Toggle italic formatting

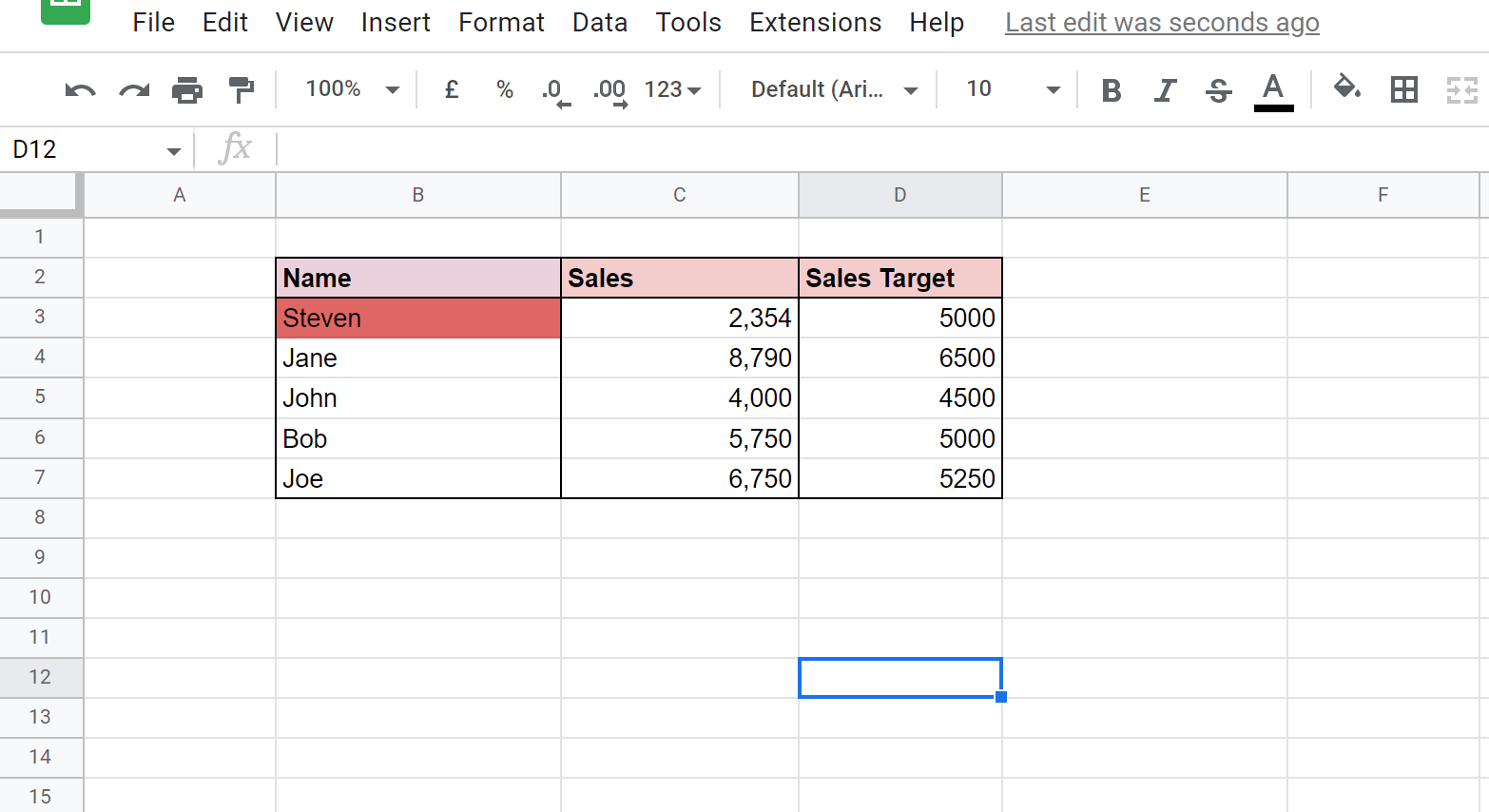tap(1165, 89)
